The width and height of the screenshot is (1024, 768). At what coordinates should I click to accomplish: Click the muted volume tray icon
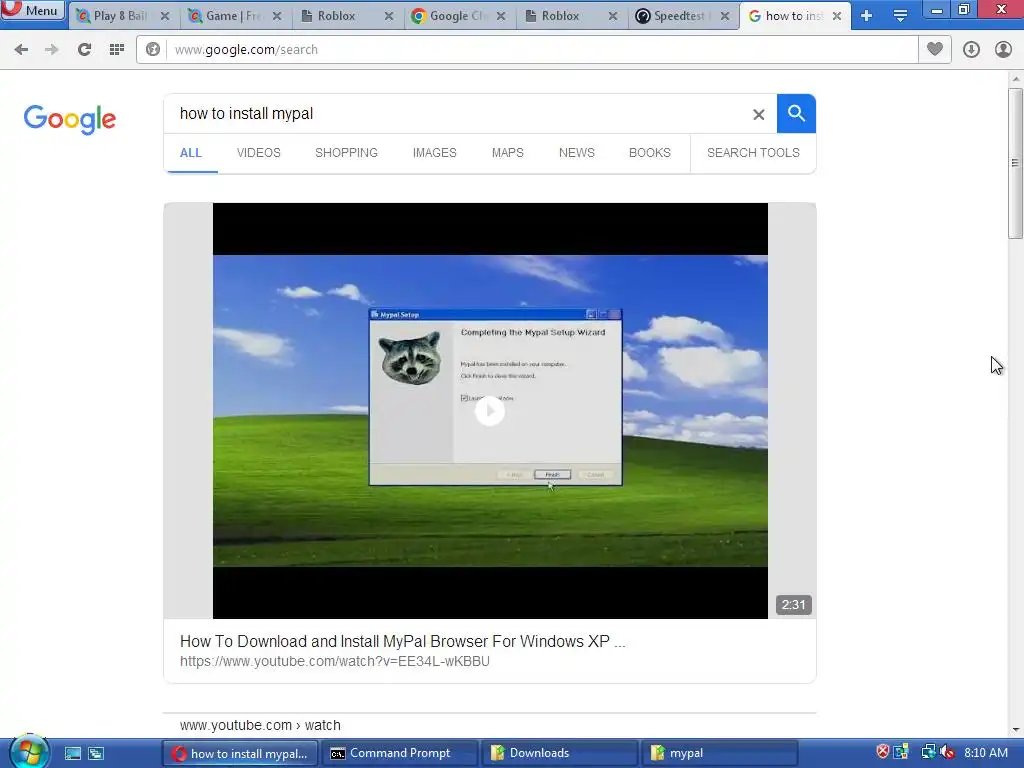(947, 752)
